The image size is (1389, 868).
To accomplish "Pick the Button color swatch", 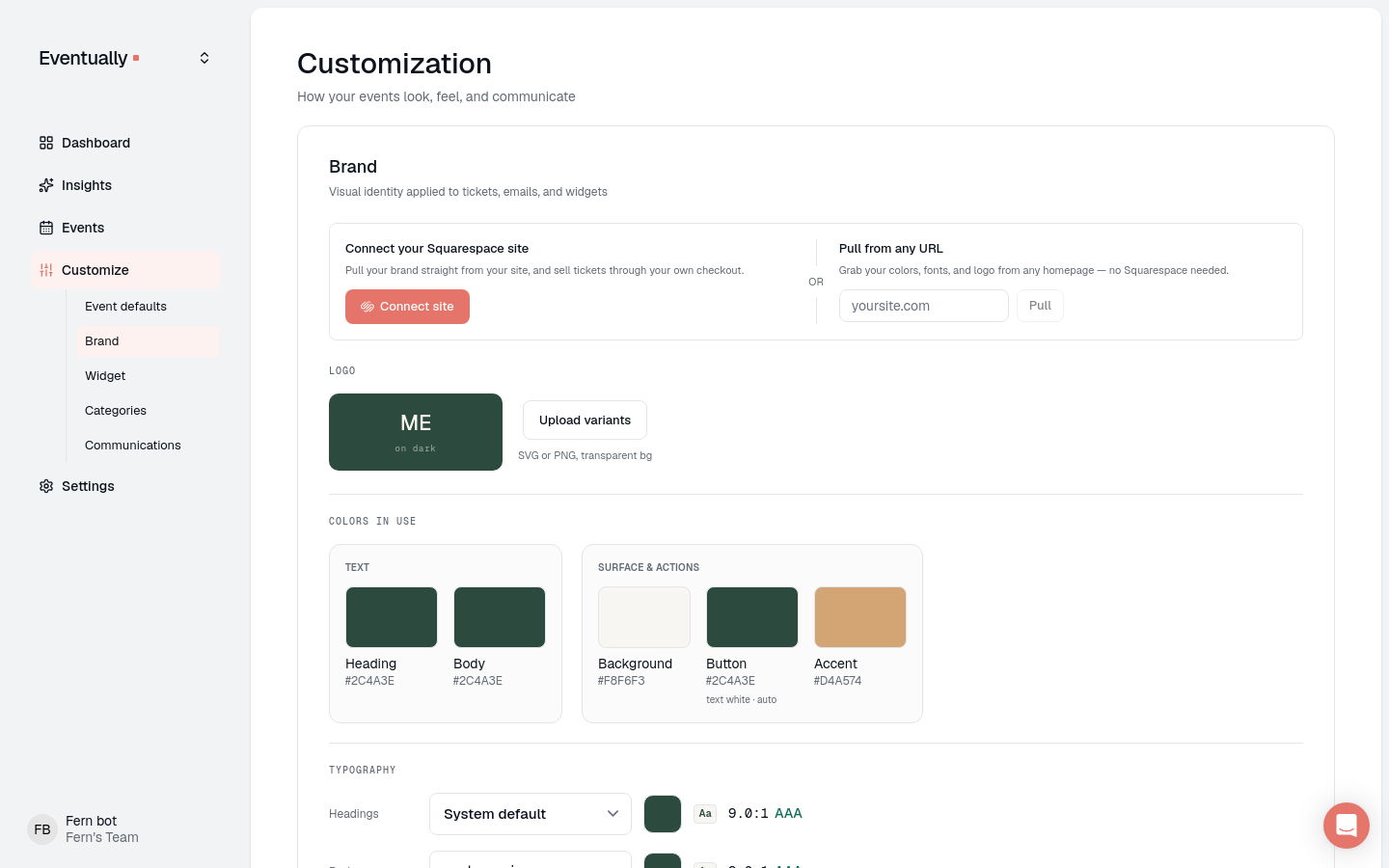I will click(752, 617).
